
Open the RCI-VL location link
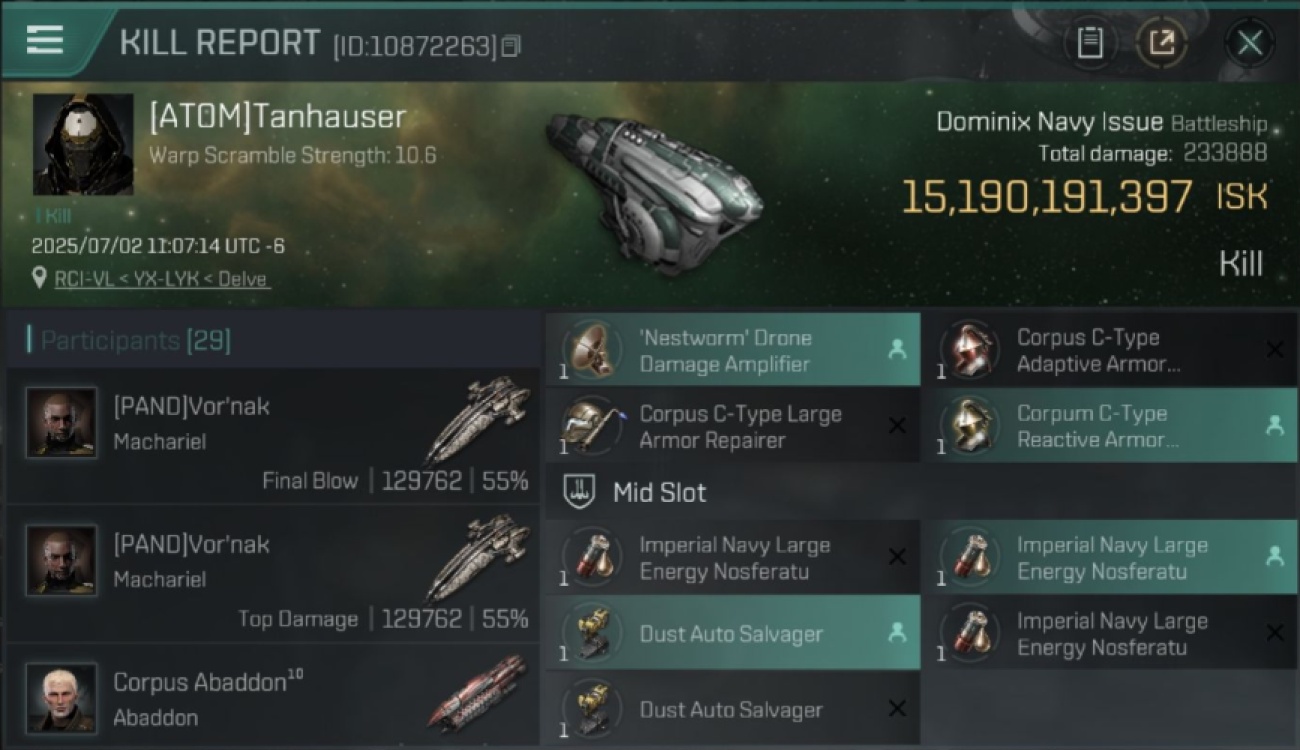161,279
